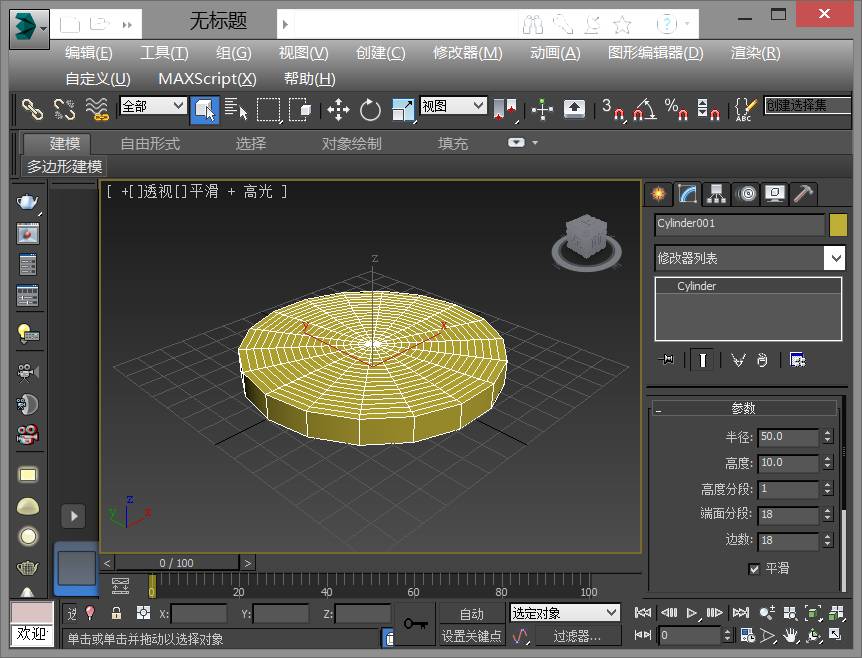Collapse the 参数 parameters rollout
Image resolution: width=862 pixels, height=658 pixels.
click(743, 408)
